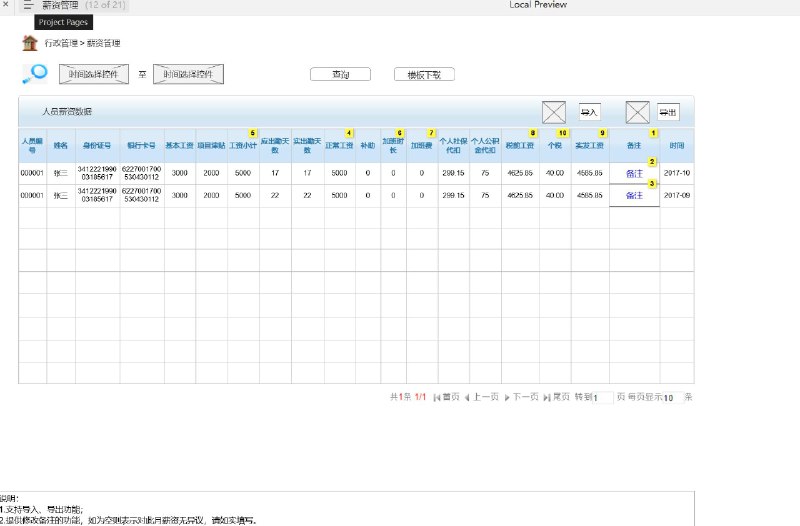Click the magnifying glass search icon
Viewport: 800px width, 526px height.
(x=35, y=74)
